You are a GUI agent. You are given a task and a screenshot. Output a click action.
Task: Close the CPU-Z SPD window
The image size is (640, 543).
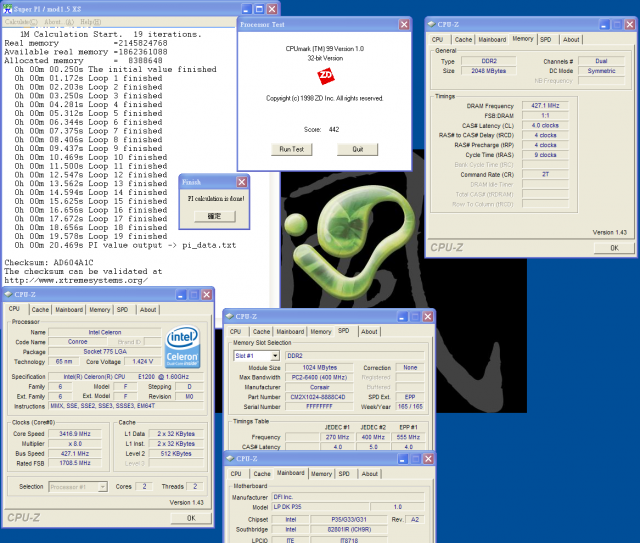[x=428, y=316]
